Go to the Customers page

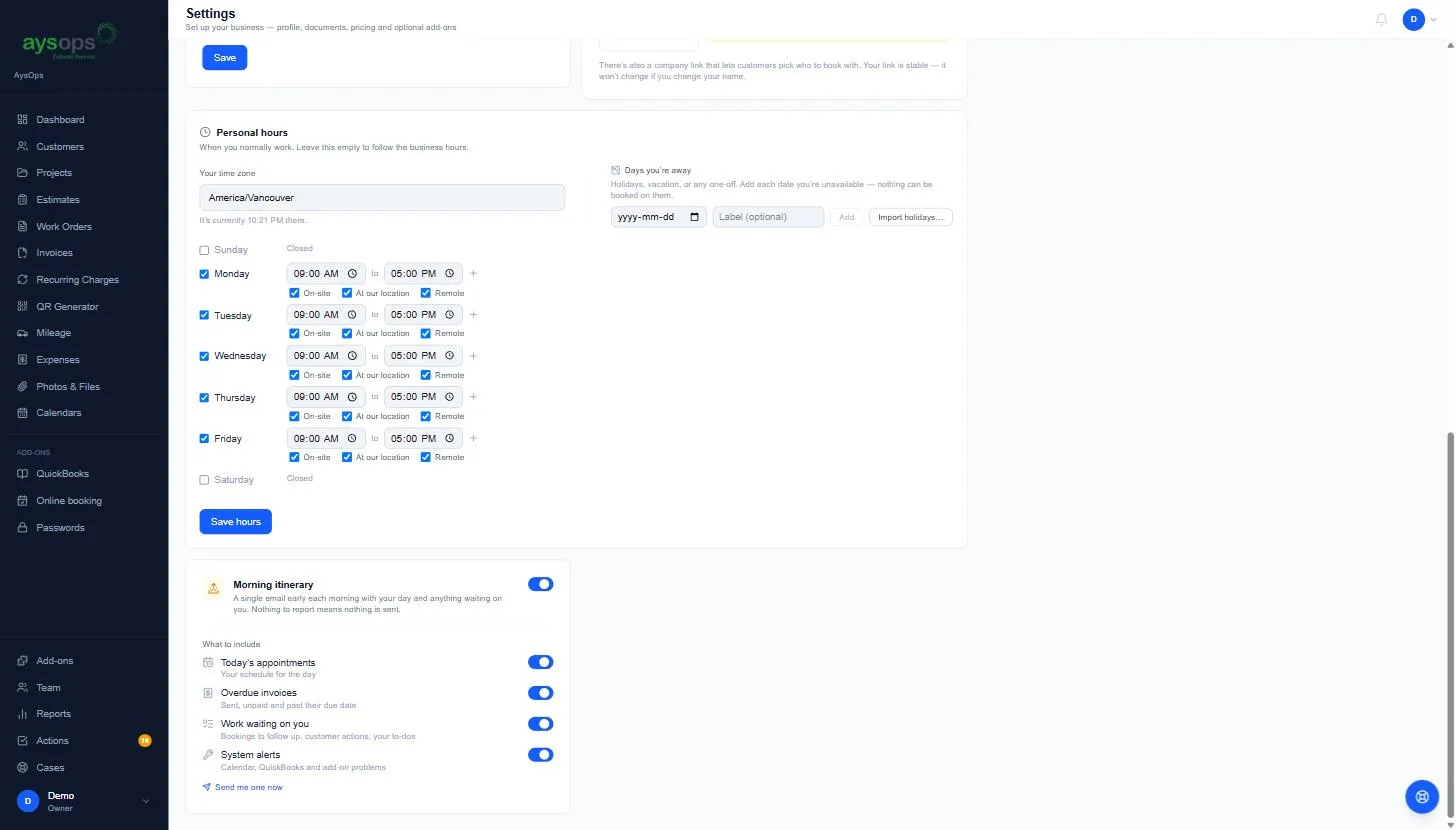click(60, 147)
